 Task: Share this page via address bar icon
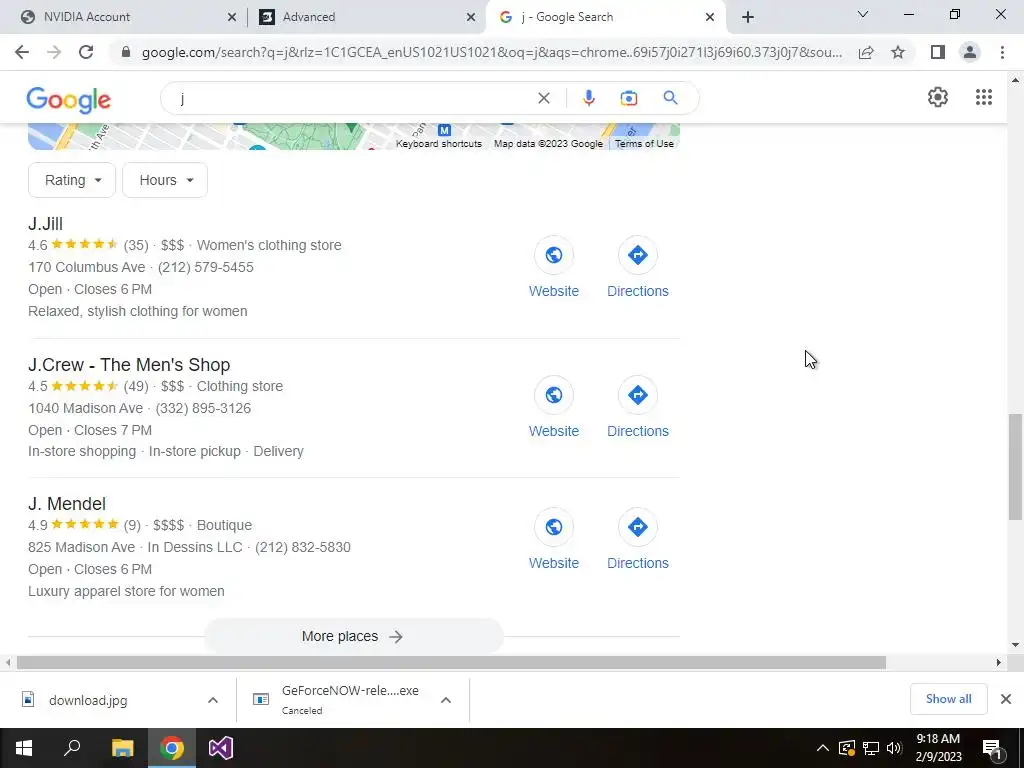pos(866,52)
